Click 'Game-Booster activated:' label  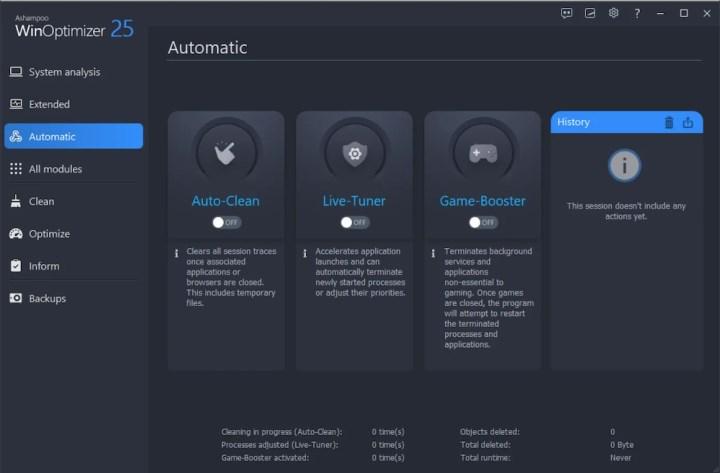tap(265, 457)
